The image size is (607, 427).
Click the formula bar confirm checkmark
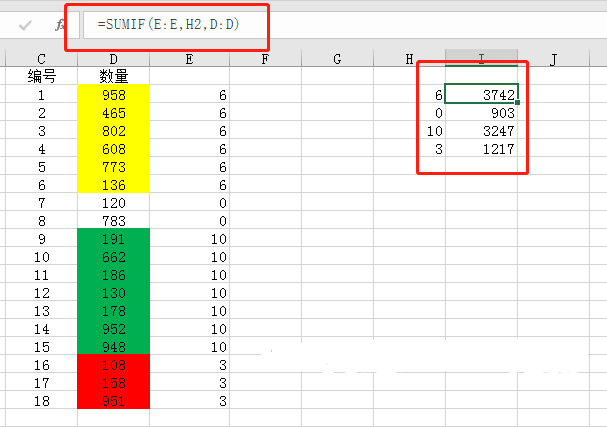click(x=26, y=26)
